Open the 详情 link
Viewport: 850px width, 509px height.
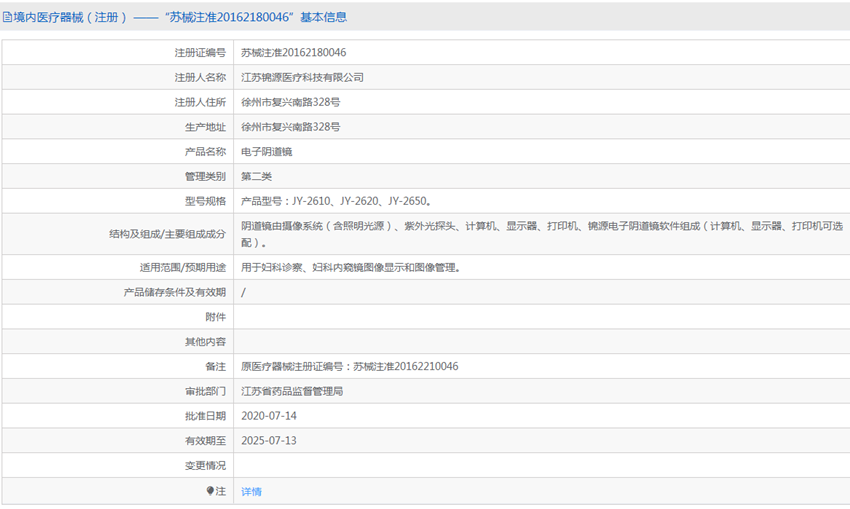tap(252, 491)
